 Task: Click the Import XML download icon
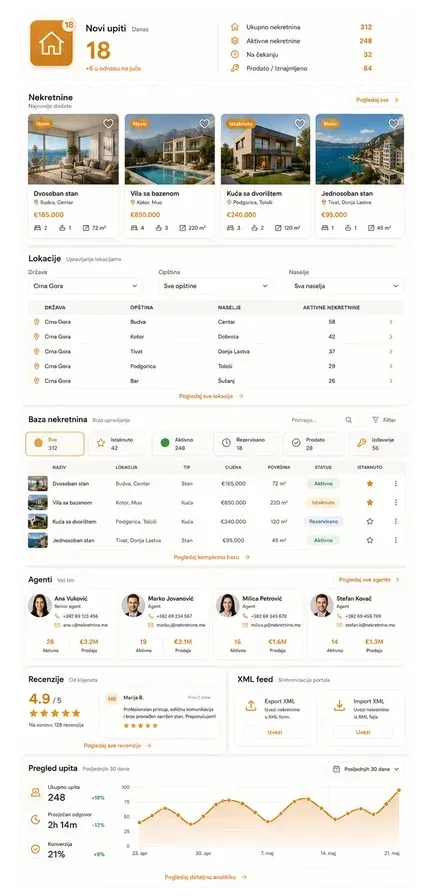tap(339, 706)
